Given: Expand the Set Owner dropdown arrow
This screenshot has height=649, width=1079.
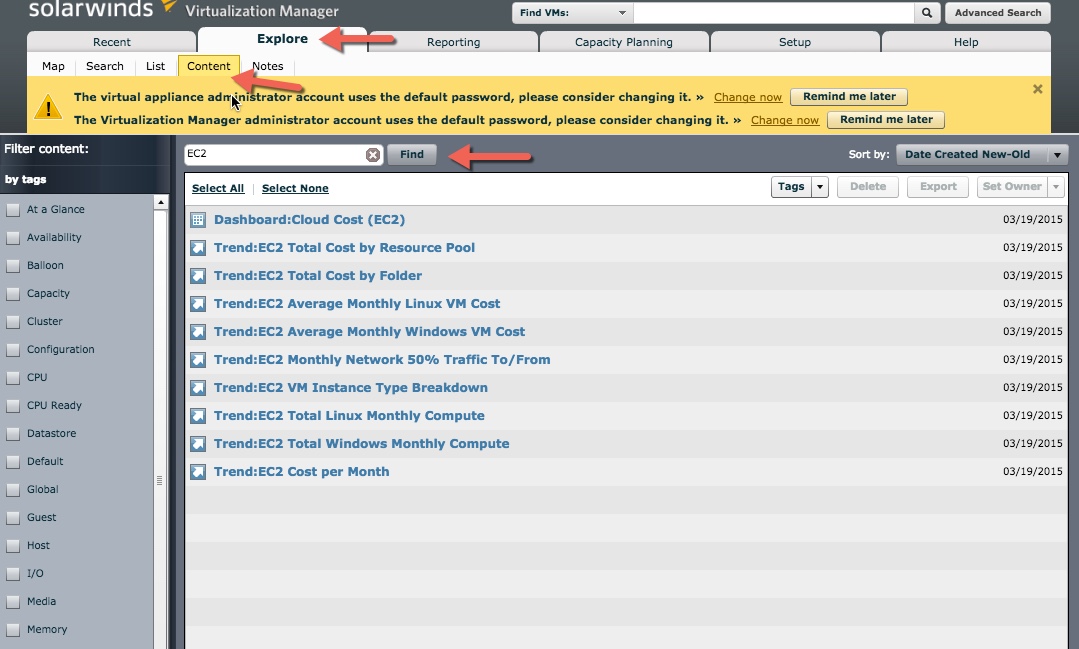Looking at the screenshot, I should click(x=1056, y=187).
